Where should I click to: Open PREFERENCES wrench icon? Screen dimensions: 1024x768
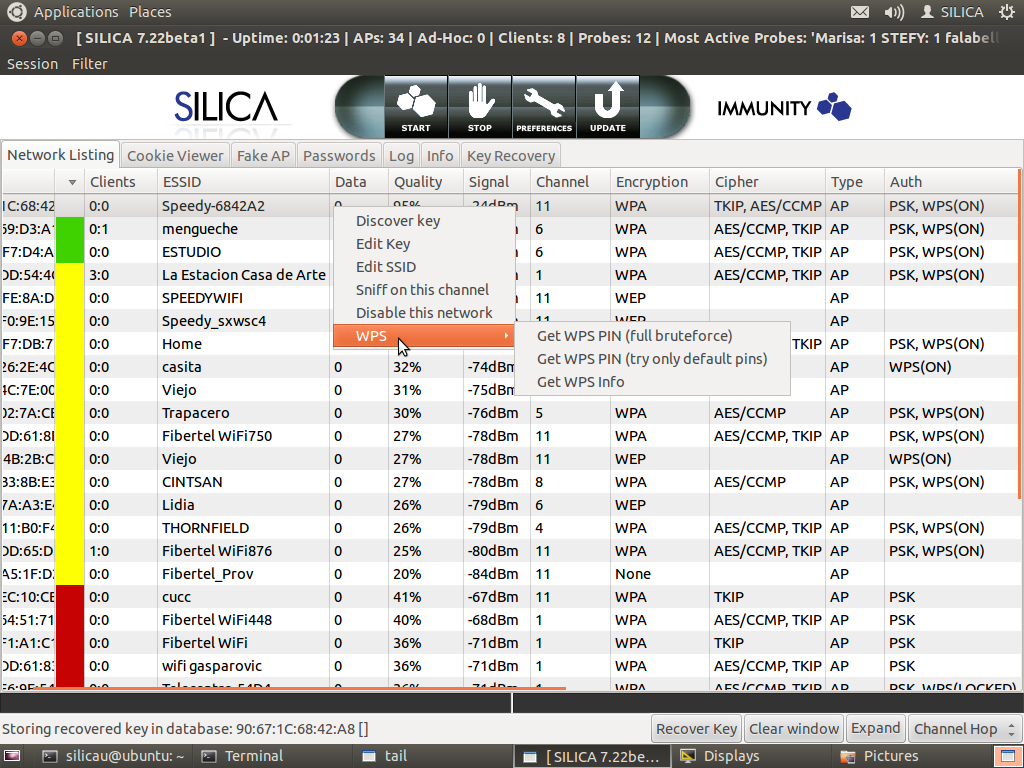(544, 107)
